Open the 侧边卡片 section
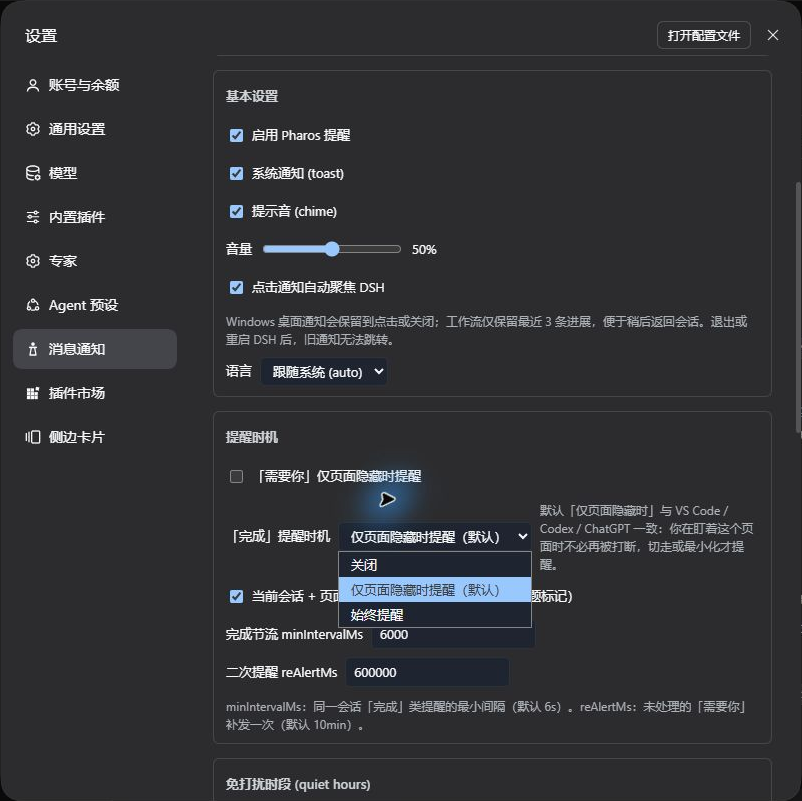802x801 pixels. tap(95, 437)
